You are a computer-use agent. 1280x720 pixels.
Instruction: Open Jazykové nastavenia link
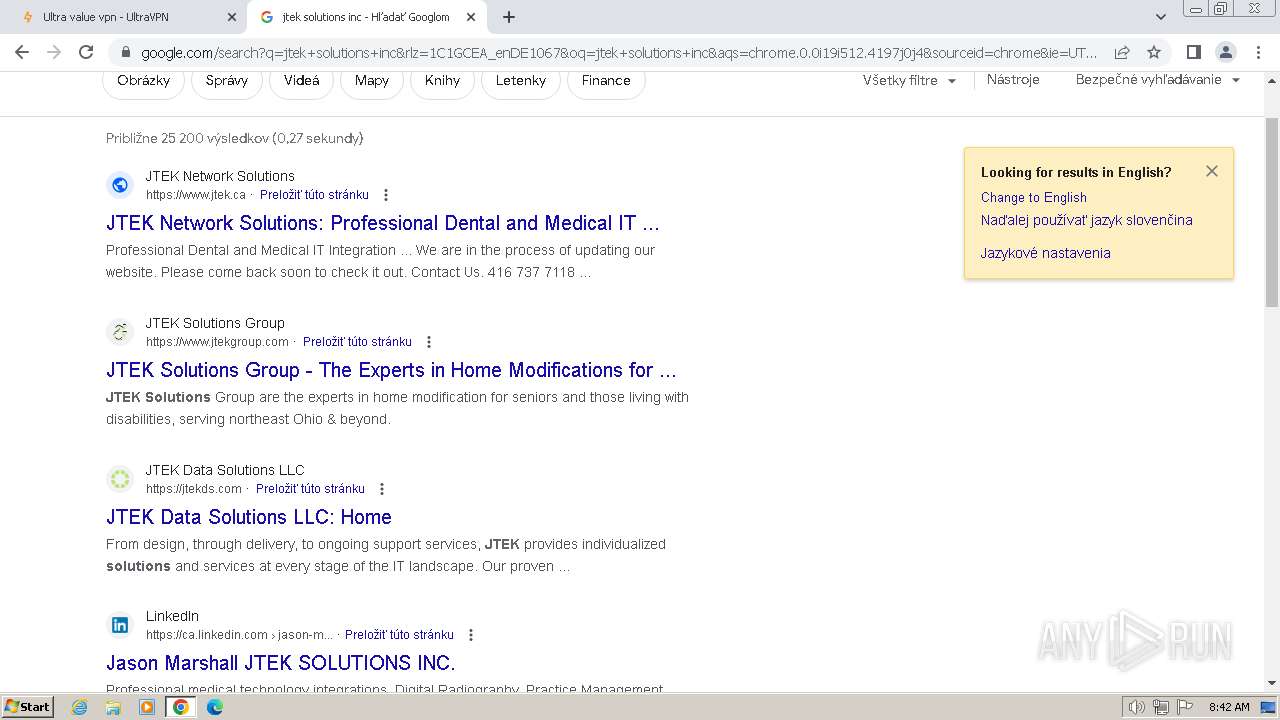point(1046,253)
